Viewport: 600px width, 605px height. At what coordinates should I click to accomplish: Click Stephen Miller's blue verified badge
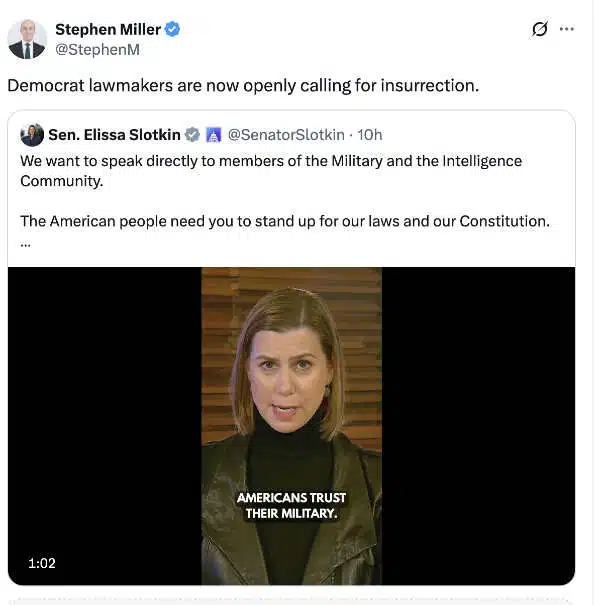(x=172, y=30)
